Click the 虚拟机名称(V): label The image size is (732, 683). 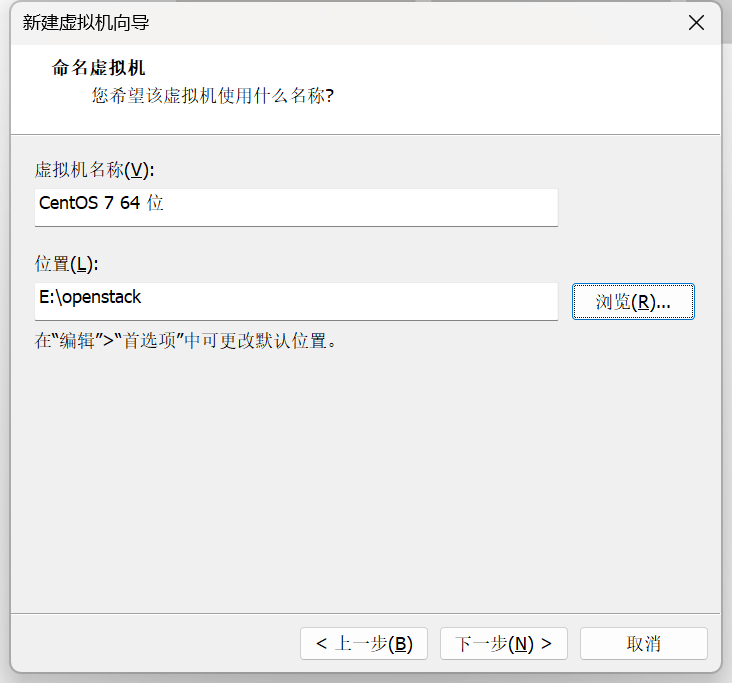[x=94, y=170]
